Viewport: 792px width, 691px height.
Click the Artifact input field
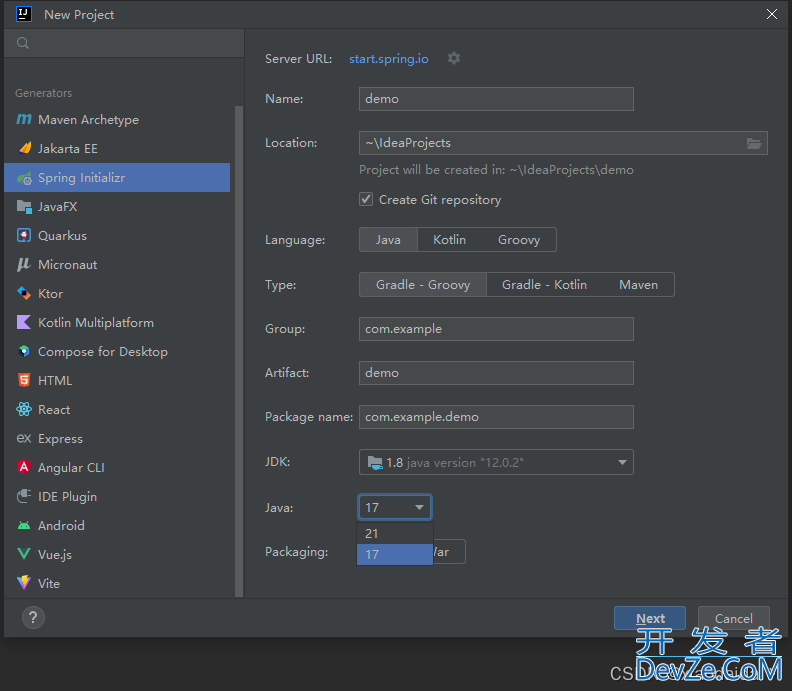coord(496,373)
